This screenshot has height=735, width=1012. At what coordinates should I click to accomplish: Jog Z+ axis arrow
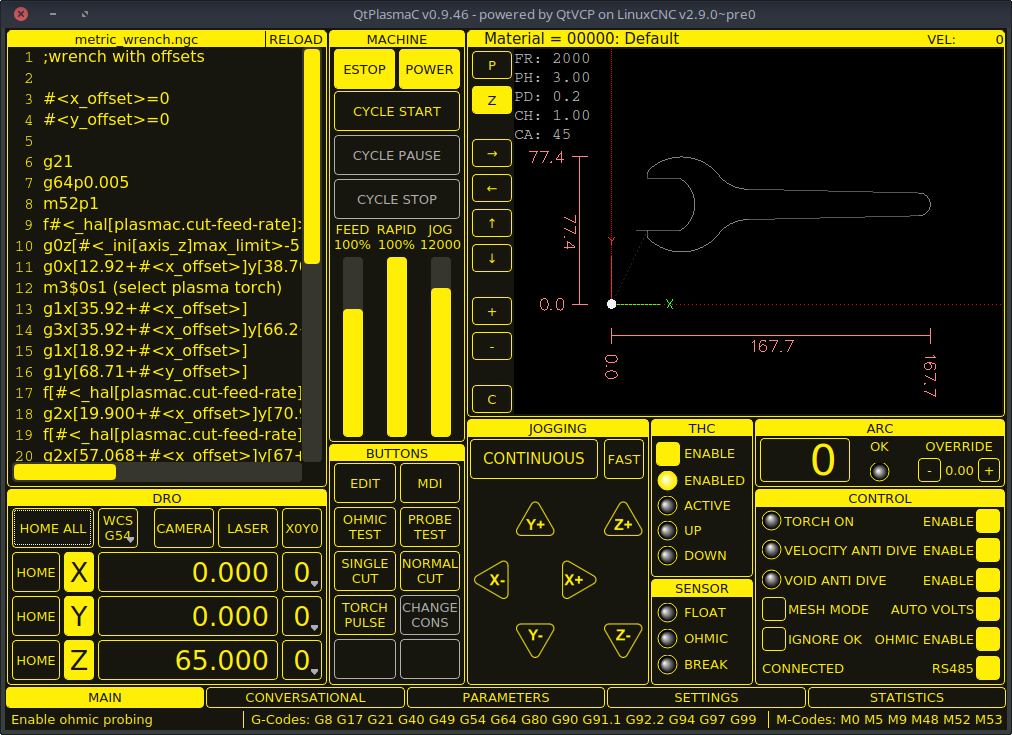(x=623, y=521)
